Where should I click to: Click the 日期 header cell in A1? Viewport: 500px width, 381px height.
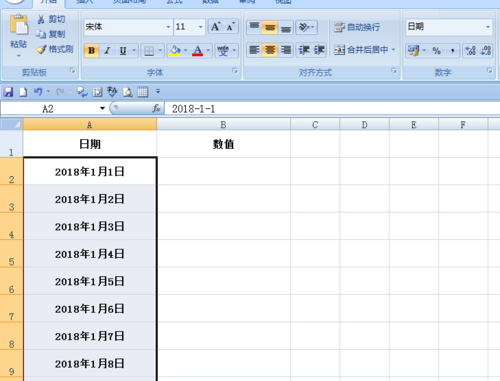[x=90, y=144]
